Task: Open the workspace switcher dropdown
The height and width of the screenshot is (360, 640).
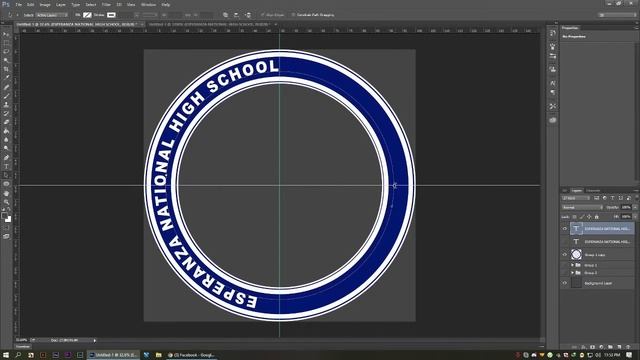Action: [617, 15]
